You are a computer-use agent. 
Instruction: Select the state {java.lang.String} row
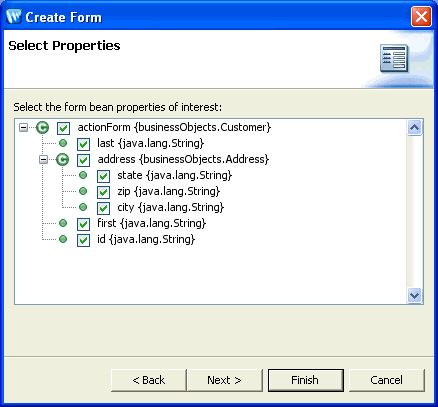pos(175,175)
